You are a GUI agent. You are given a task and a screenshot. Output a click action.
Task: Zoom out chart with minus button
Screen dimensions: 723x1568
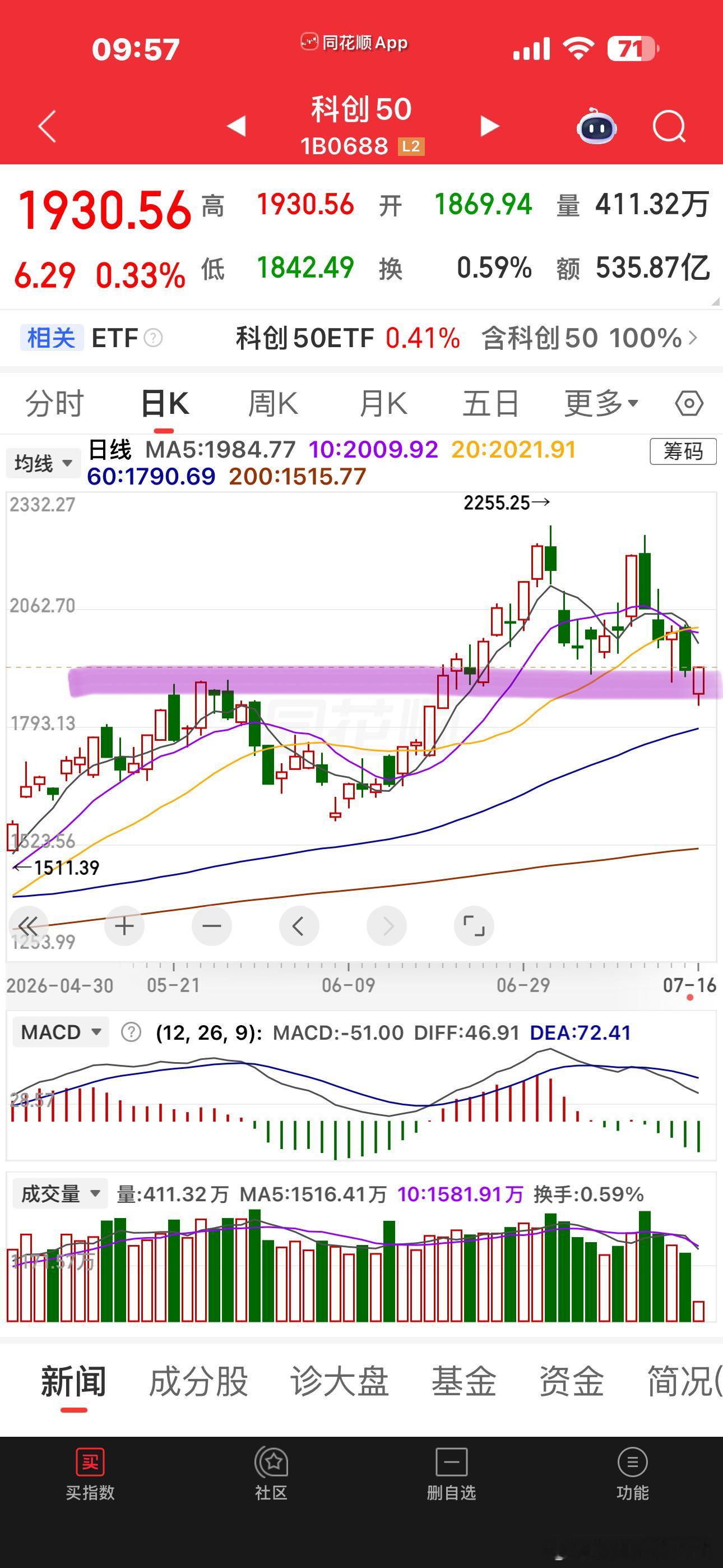(x=212, y=926)
